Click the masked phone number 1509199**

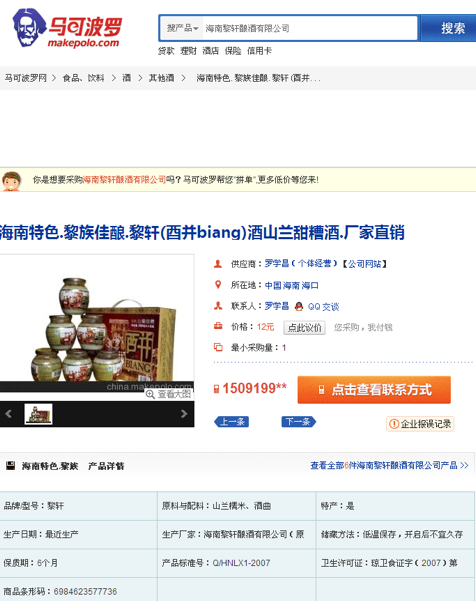pyautogui.click(x=254, y=388)
